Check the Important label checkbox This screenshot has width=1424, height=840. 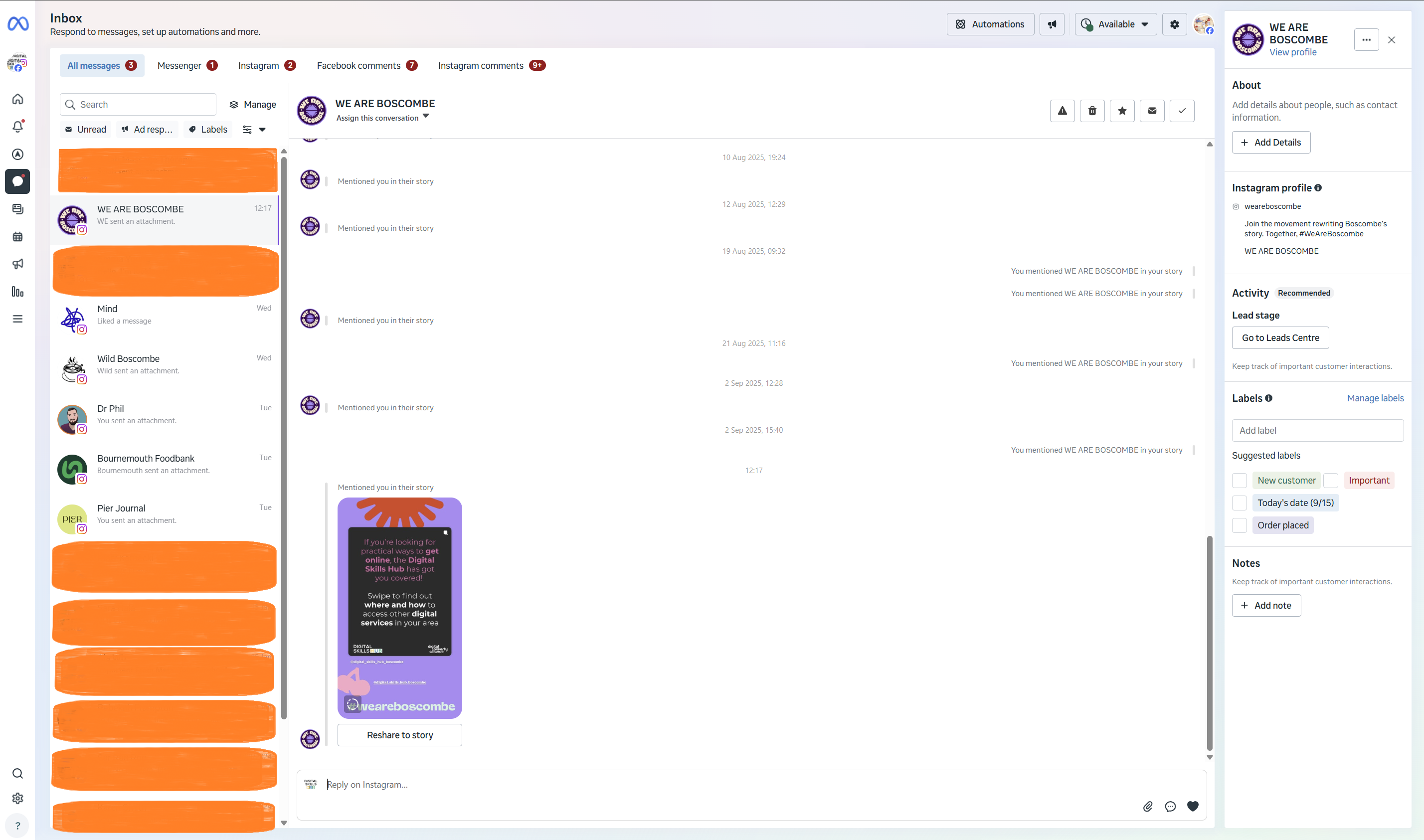click(x=1331, y=481)
